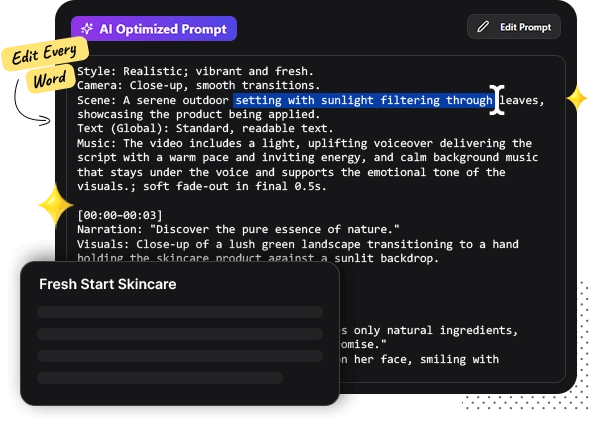Click the 'Text (Global): Standard' line
The width and height of the screenshot is (589, 422).
(x=205, y=129)
